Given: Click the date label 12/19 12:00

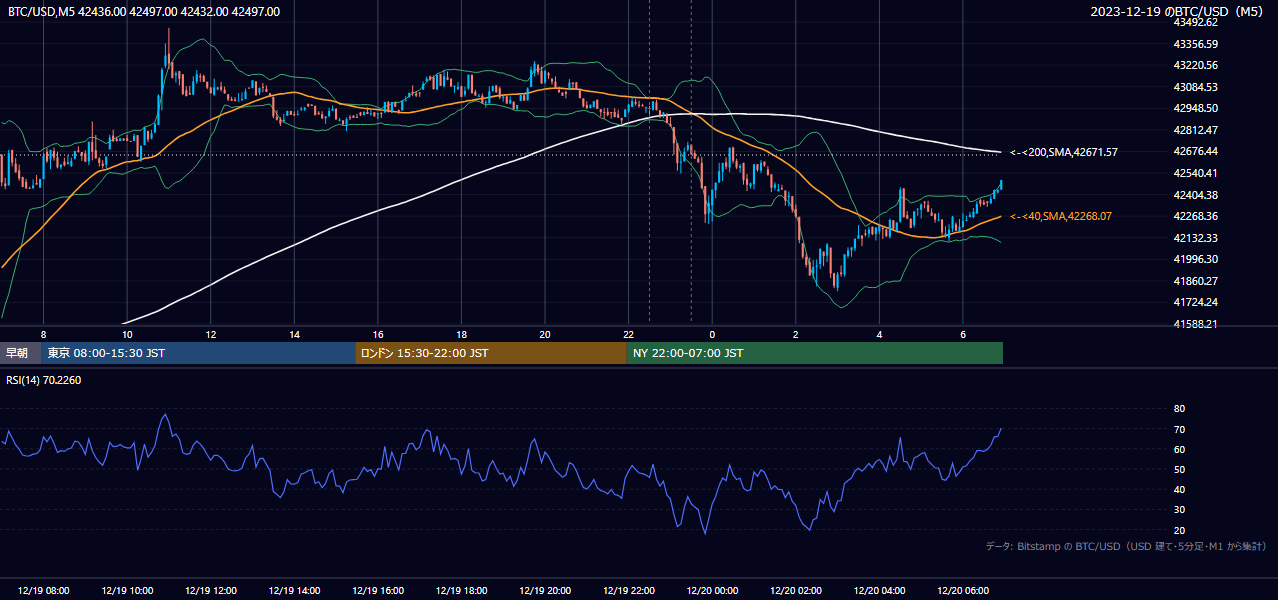Looking at the screenshot, I should coord(211,591).
